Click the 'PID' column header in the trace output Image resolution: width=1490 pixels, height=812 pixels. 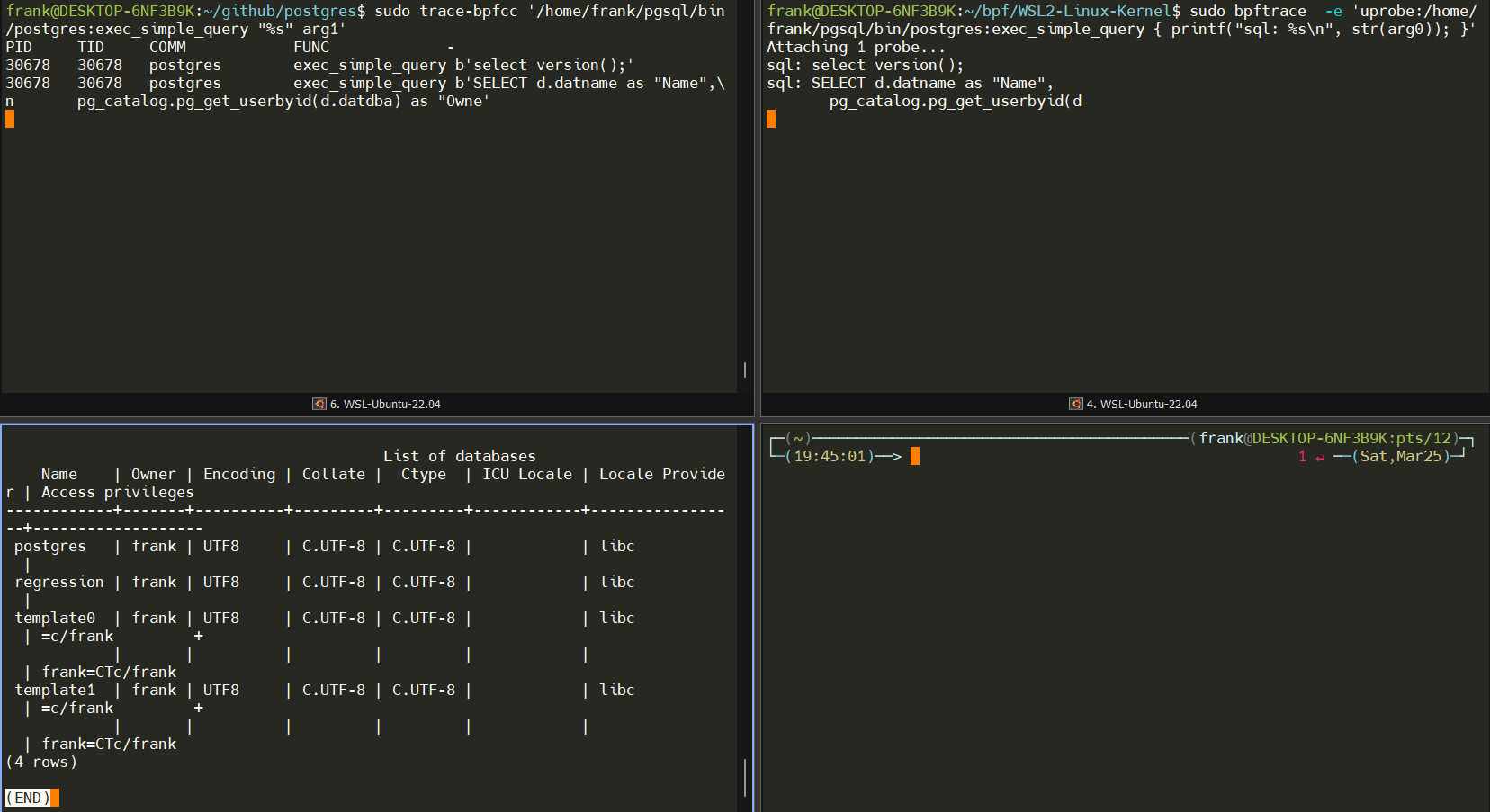(x=19, y=47)
